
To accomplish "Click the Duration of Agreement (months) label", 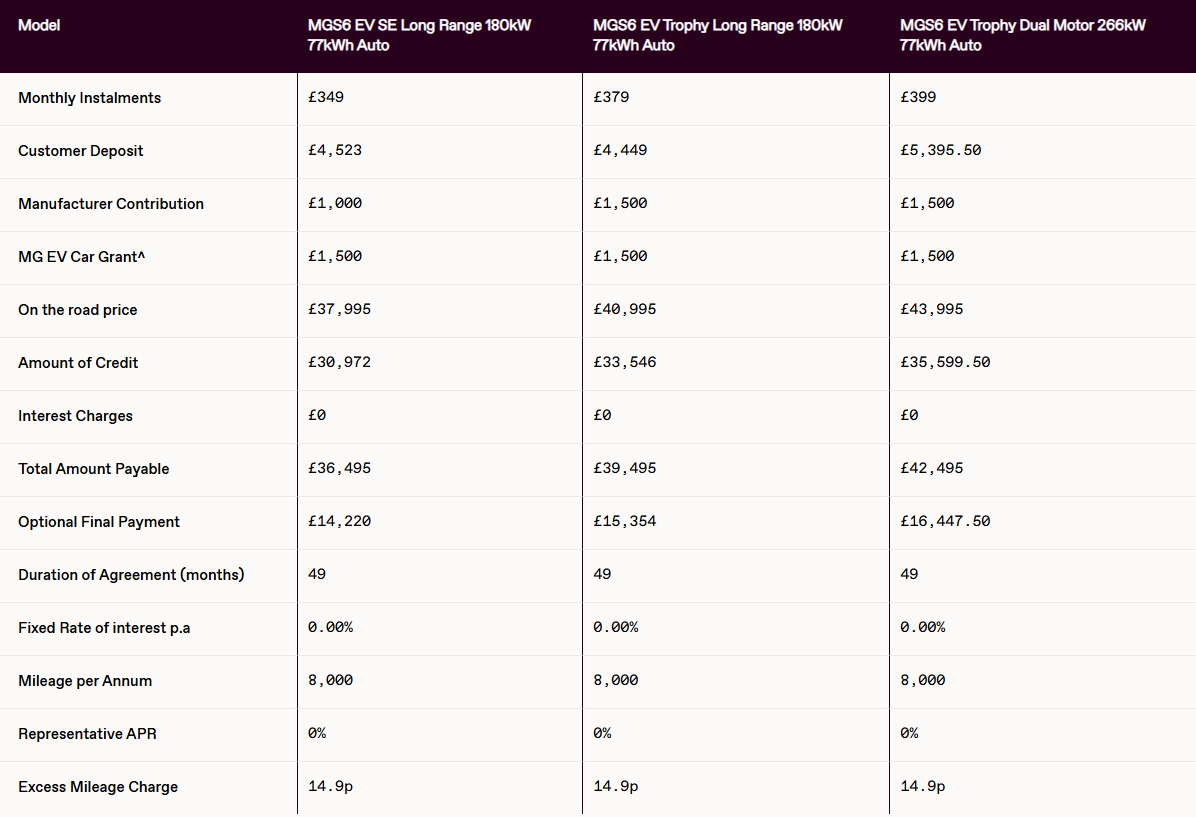I will point(131,574).
